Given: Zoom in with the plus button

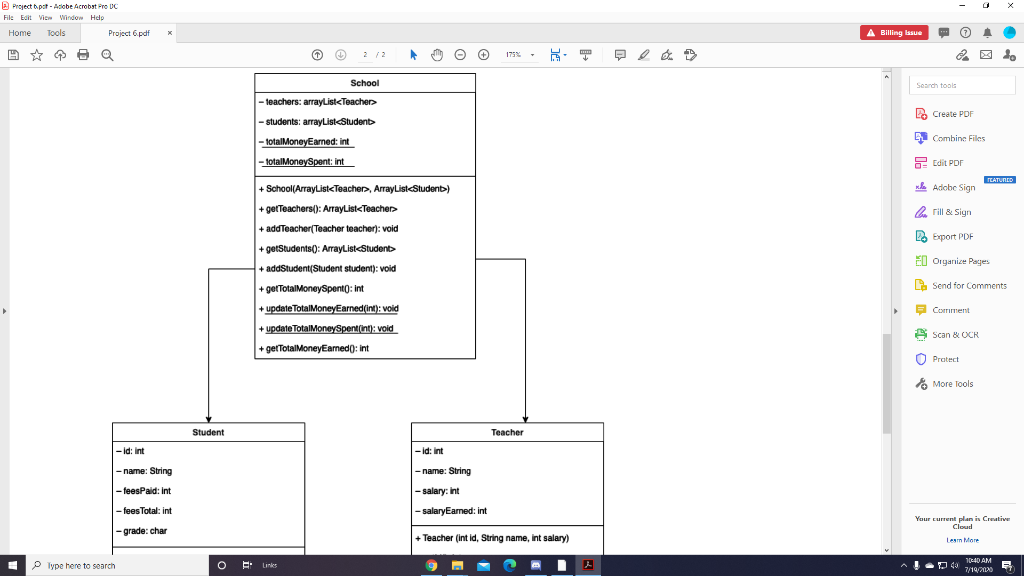Looking at the screenshot, I should pos(483,55).
